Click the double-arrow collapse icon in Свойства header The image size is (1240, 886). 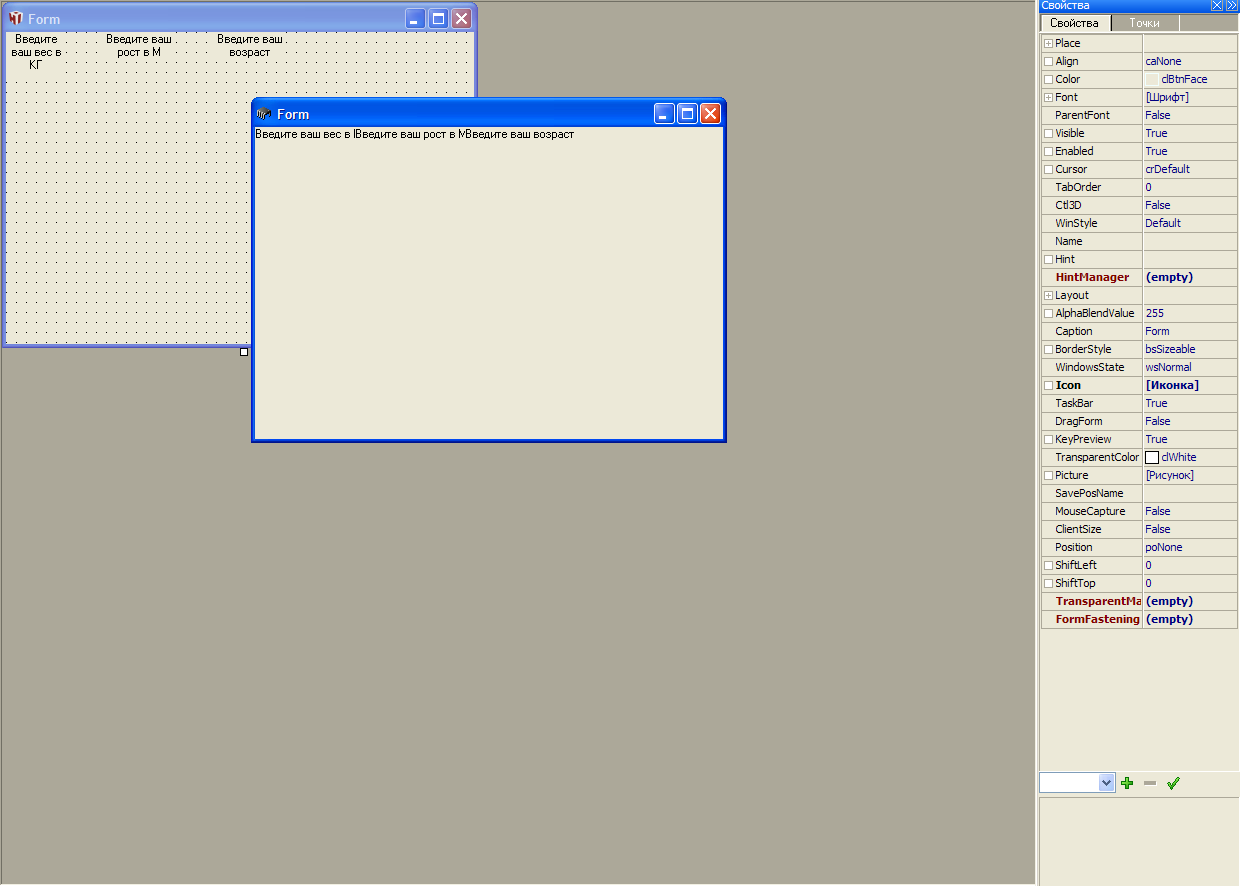pos(1231,6)
